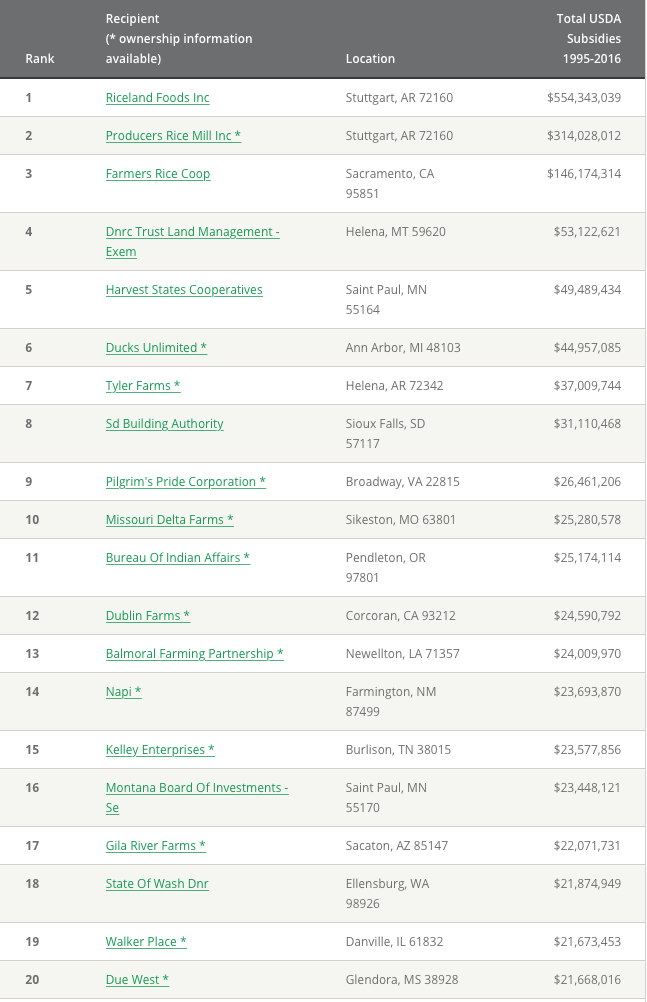This screenshot has height=1002, width=647.
Task: Select the $23,693,870 subsidy amount
Action: pyautogui.click(x=587, y=691)
